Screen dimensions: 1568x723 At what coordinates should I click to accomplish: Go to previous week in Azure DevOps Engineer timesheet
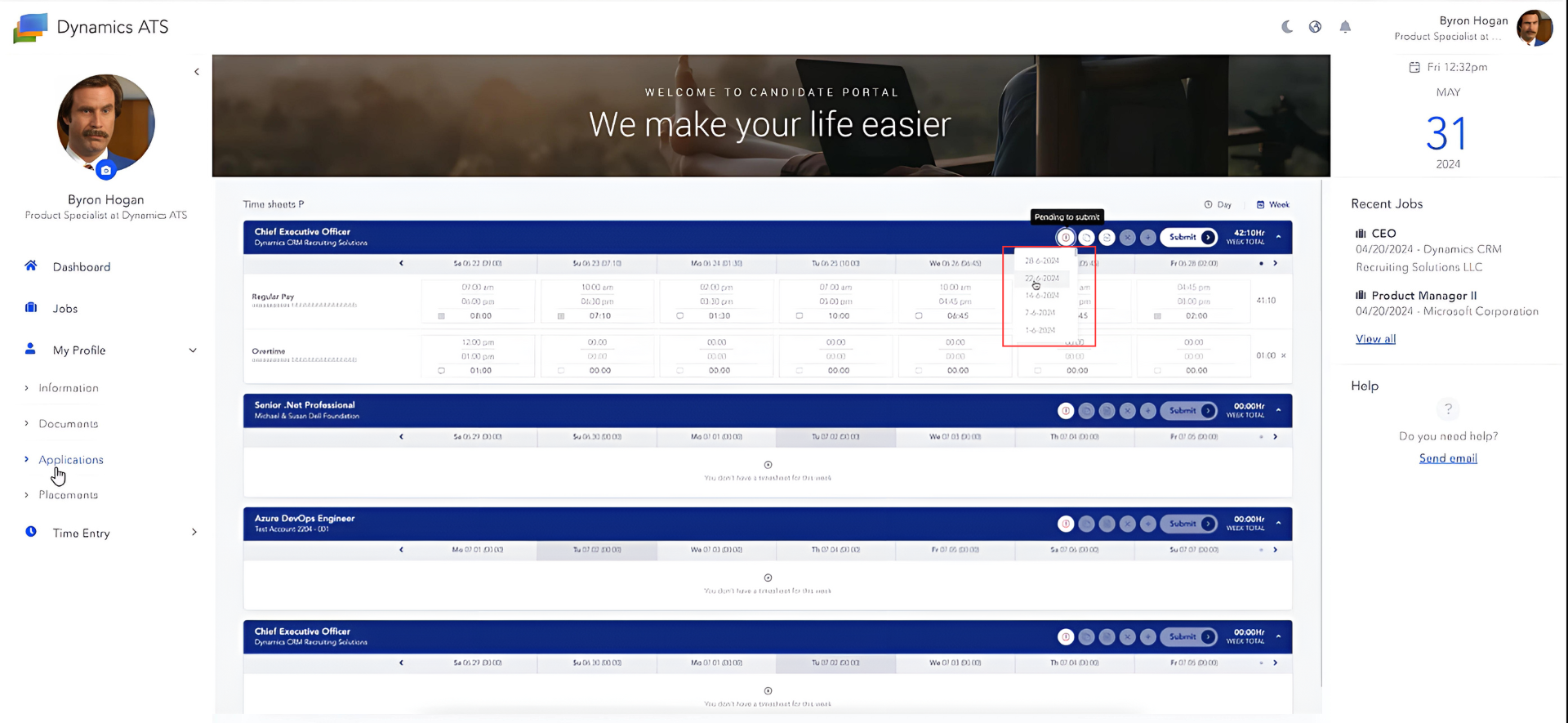click(x=401, y=549)
